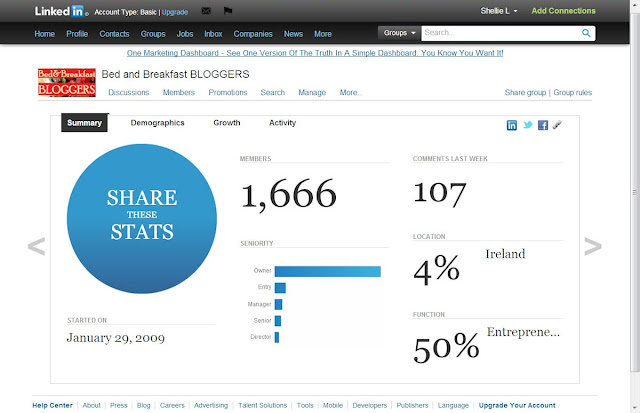The height and width of the screenshot is (413, 640).
Task: Open the Groups search scope dropdown
Action: [399, 33]
